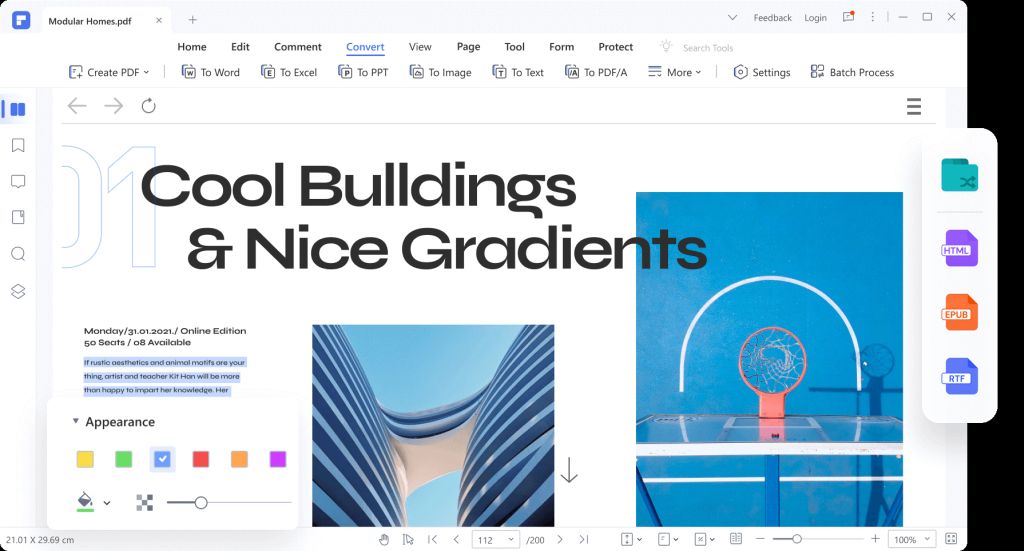This screenshot has height=551, width=1024.
Task: Switch to the Comment tab
Action: [298, 47]
